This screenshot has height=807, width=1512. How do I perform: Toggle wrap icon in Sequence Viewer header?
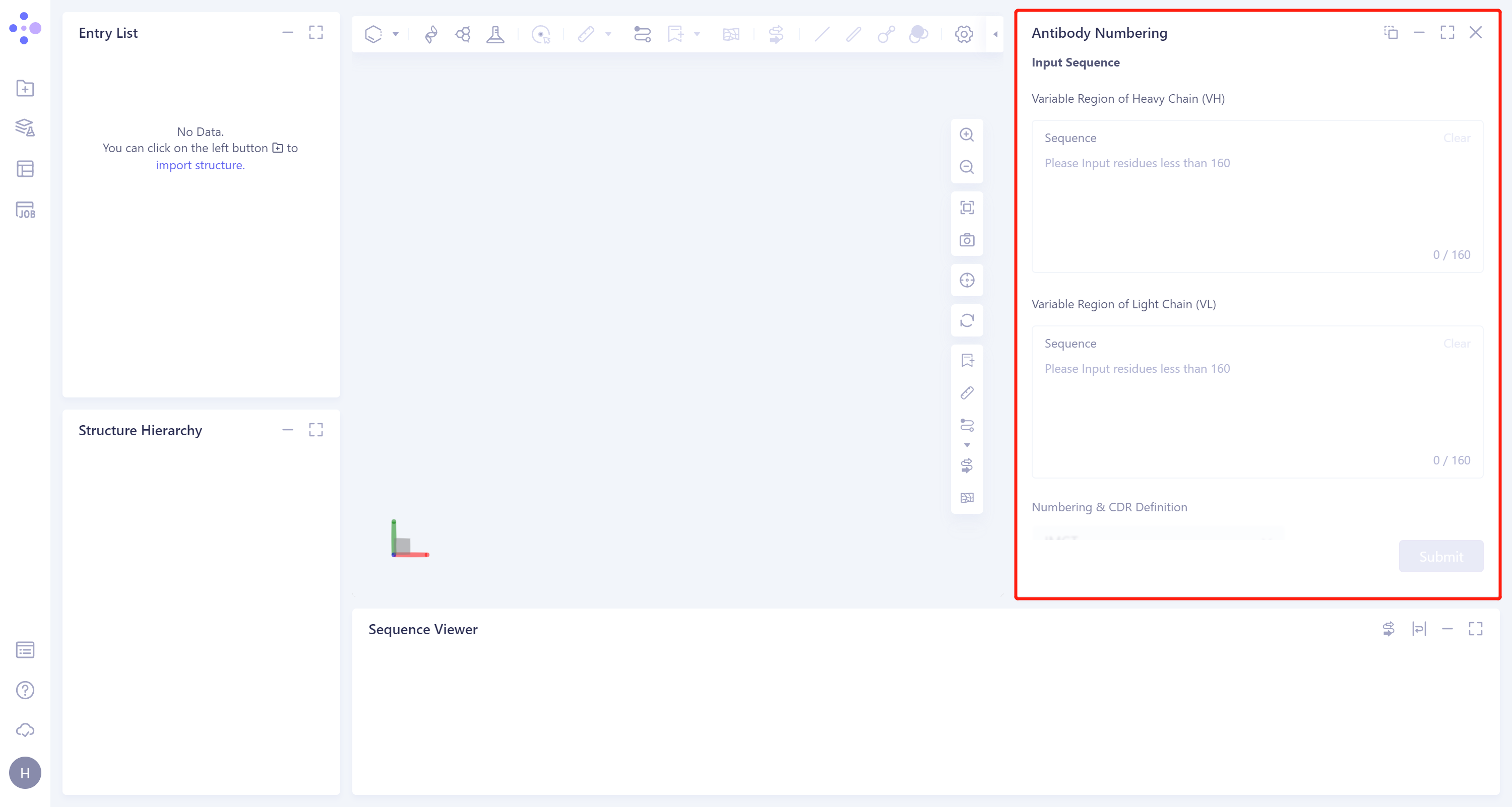[x=1418, y=629]
